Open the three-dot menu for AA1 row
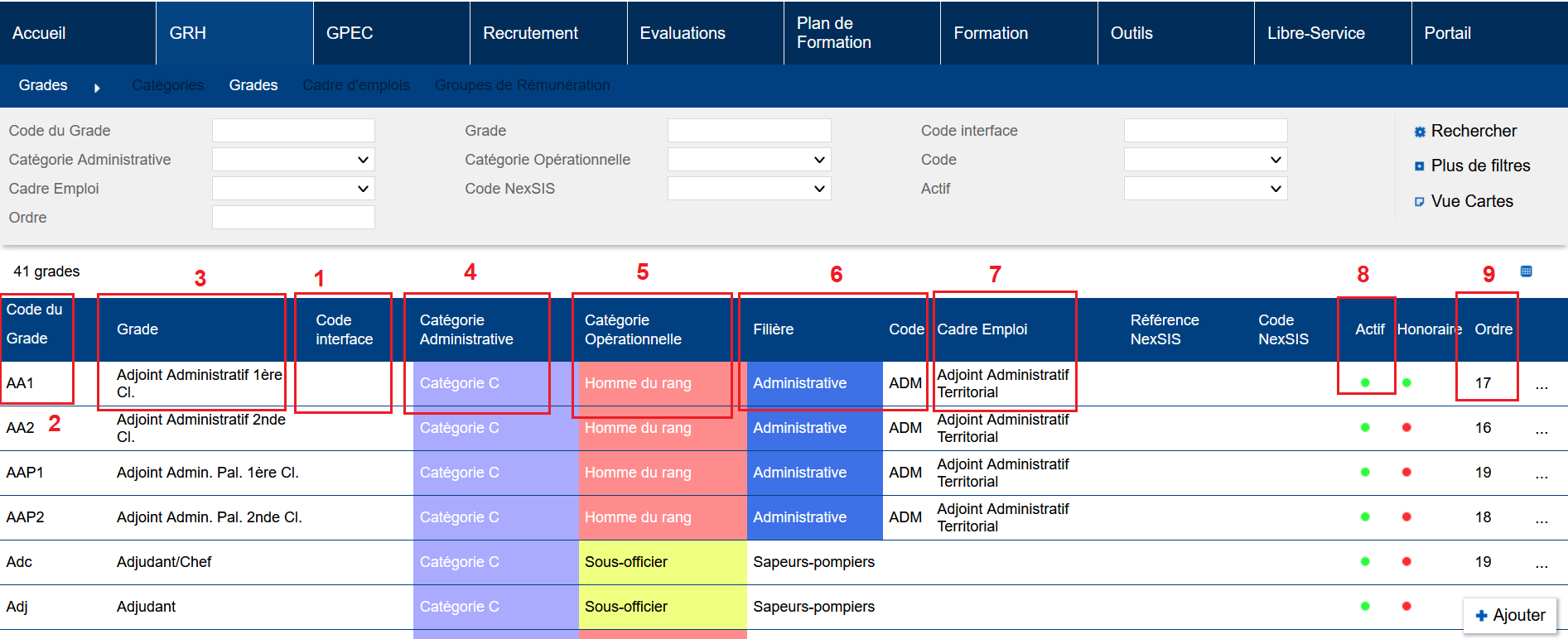This screenshot has width=1568, height=639. (x=1541, y=385)
